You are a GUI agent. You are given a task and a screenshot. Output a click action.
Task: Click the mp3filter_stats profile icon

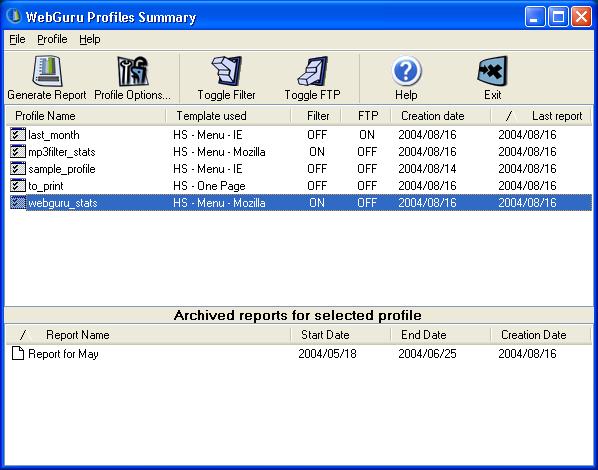tap(18, 152)
